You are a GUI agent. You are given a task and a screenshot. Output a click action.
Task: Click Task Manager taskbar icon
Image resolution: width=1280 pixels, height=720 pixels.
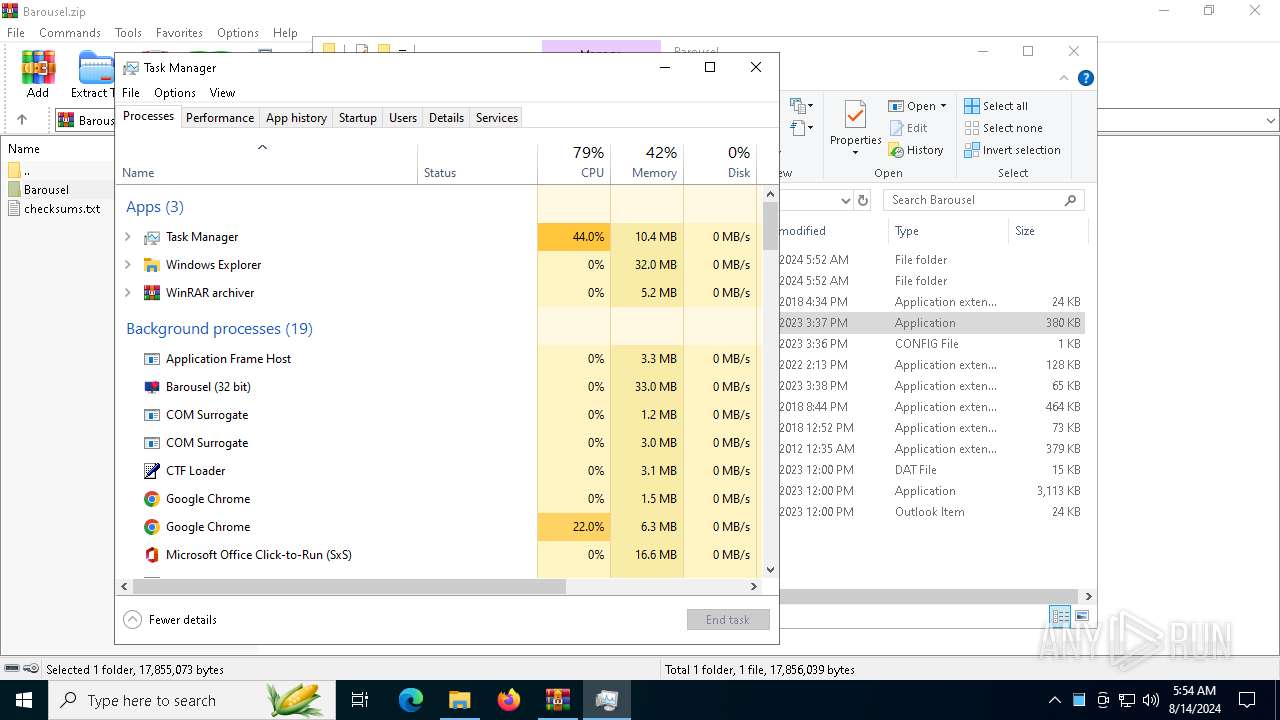(x=606, y=700)
